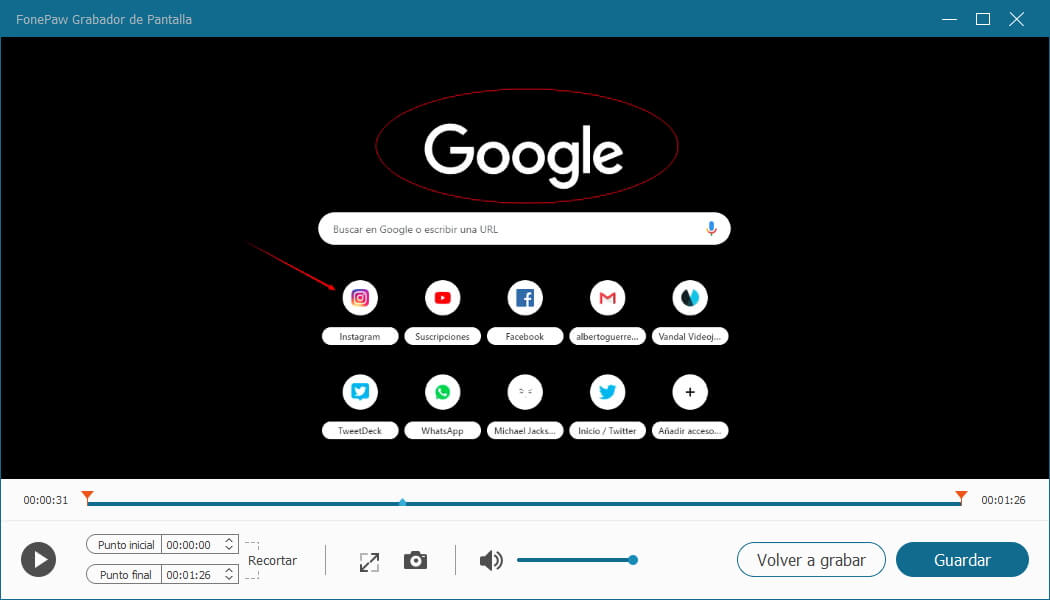
Task: Click the Recortar trim button
Action: tap(272, 560)
